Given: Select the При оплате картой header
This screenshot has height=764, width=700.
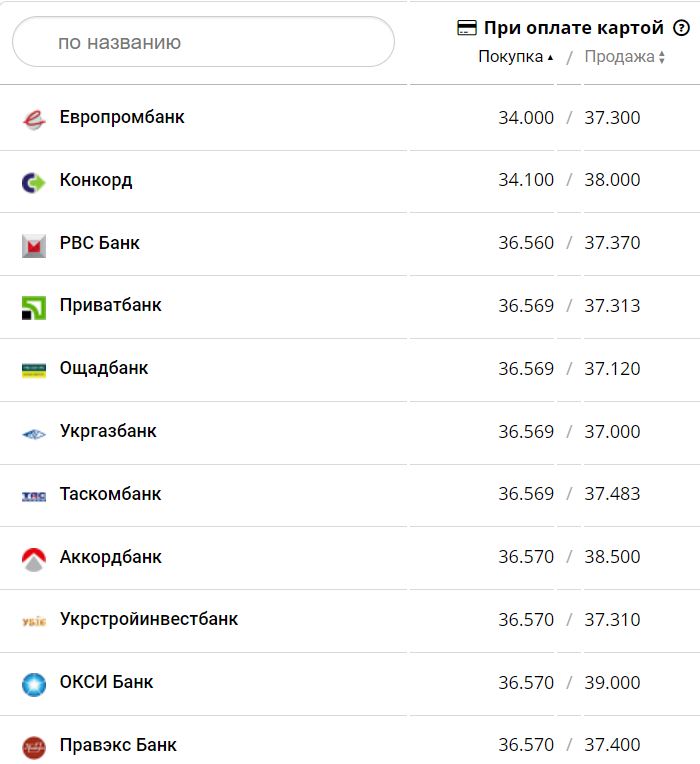Looking at the screenshot, I should (573, 28).
